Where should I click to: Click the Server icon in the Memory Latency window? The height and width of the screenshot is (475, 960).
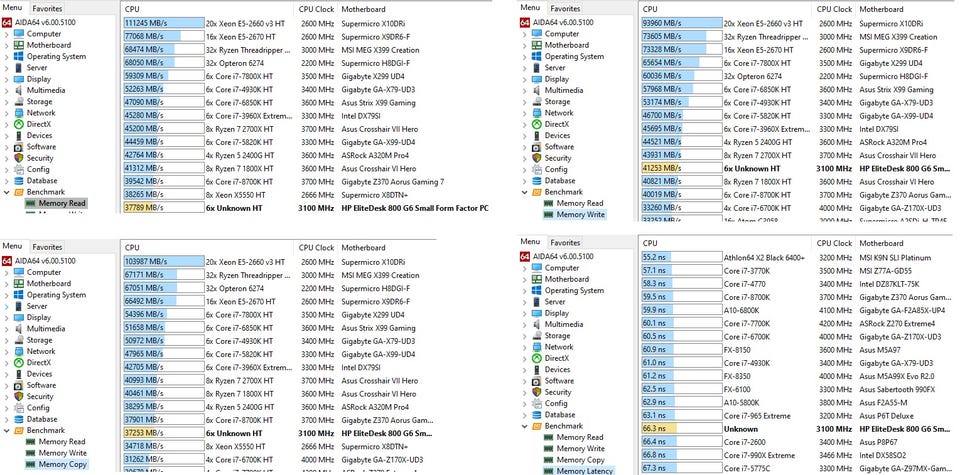[536, 301]
